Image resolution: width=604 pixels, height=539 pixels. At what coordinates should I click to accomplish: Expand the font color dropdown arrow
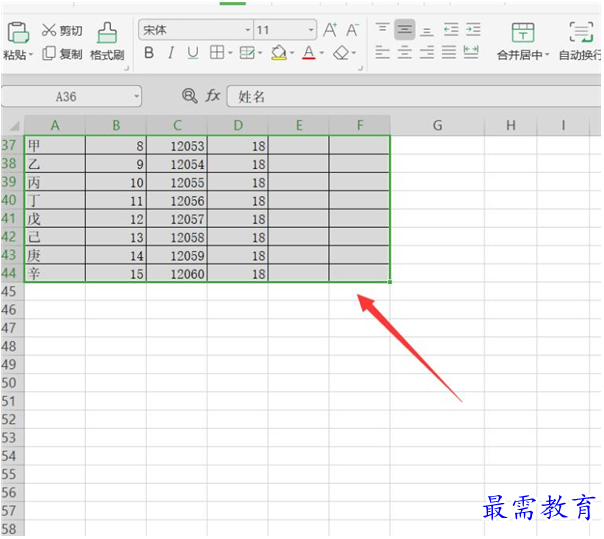click(322, 53)
